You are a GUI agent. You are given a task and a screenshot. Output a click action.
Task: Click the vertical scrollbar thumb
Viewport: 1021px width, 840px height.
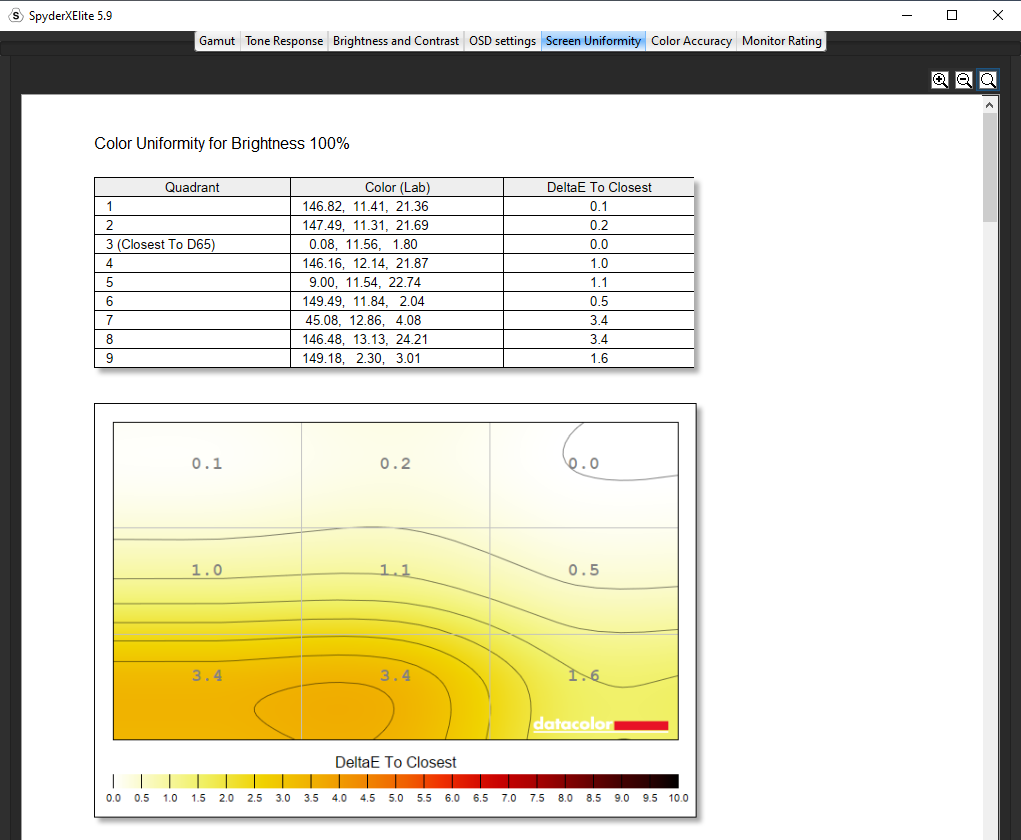coord(990,165)
